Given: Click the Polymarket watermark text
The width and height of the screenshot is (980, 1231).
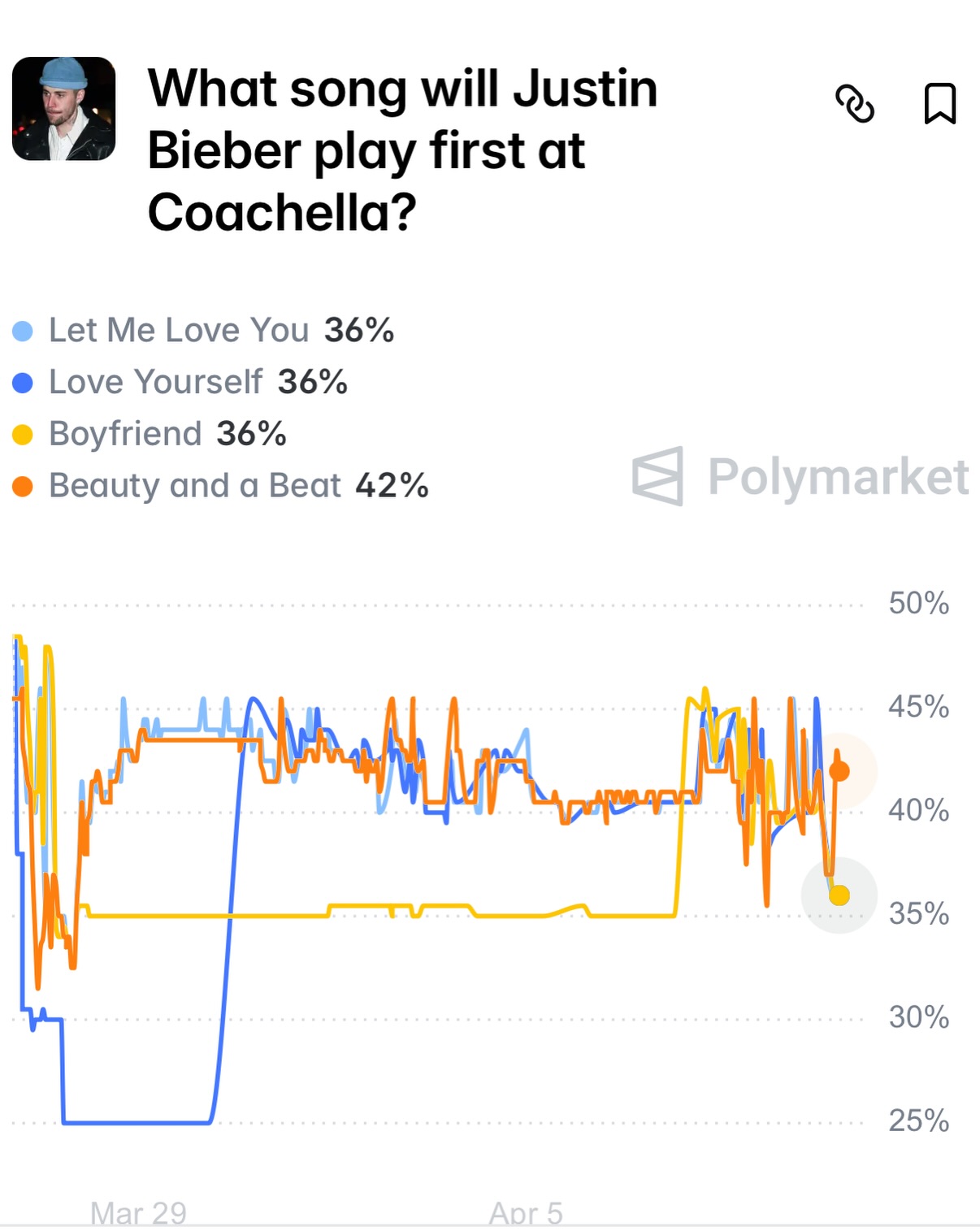Looking at the screenshot, I should pyautogui.click(x=838, y=476).
